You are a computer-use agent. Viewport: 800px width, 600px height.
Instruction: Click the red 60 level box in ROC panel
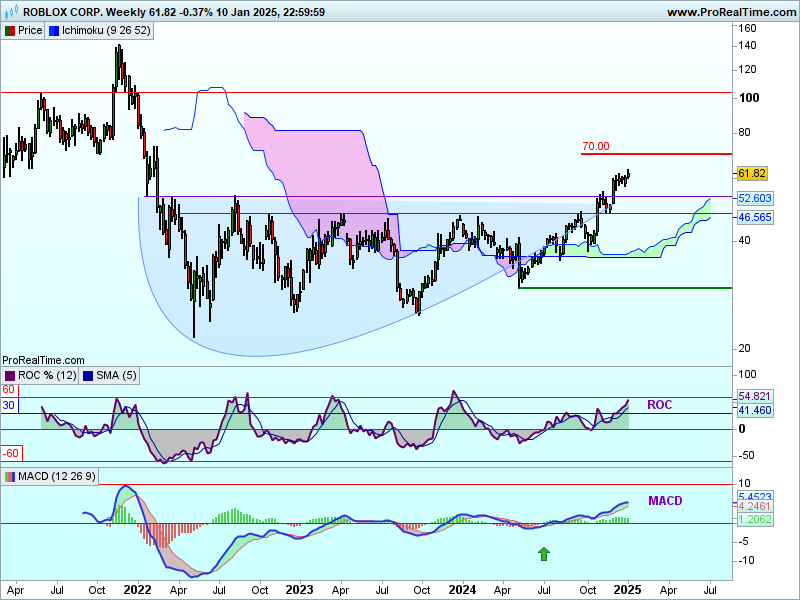coord(8,389)
